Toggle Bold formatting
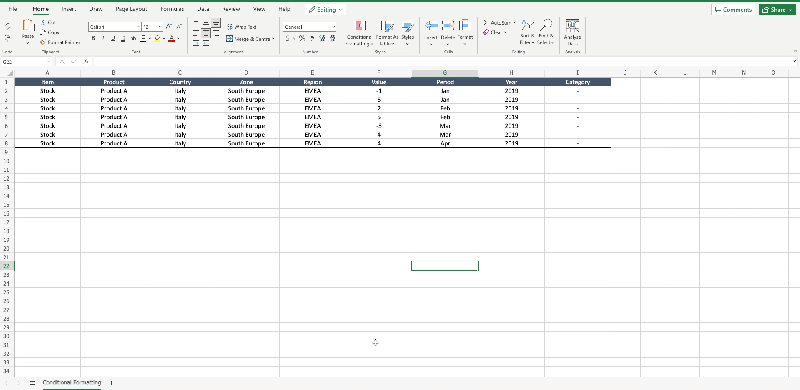The width and height of the screenshot is (800, 390). pos(93,38)
